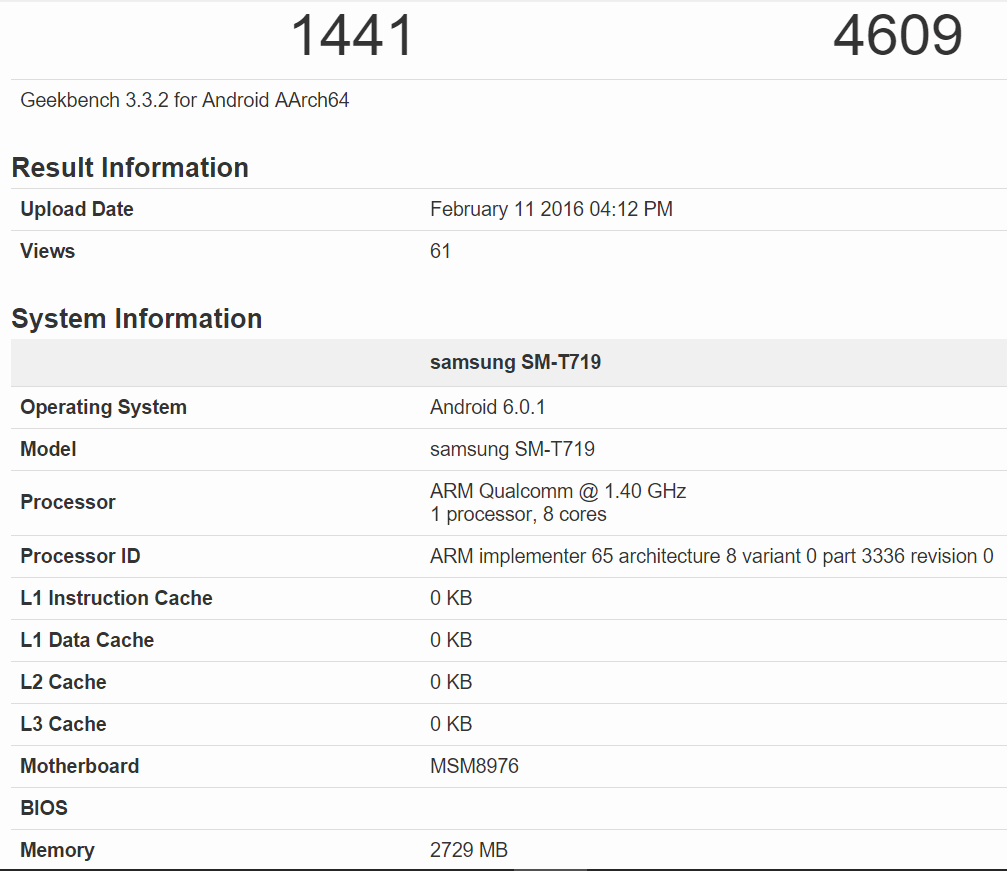Screen dimensions: 1007x871
Task: Select the L2 Cache 0 KB value
Action: [451, 682]
